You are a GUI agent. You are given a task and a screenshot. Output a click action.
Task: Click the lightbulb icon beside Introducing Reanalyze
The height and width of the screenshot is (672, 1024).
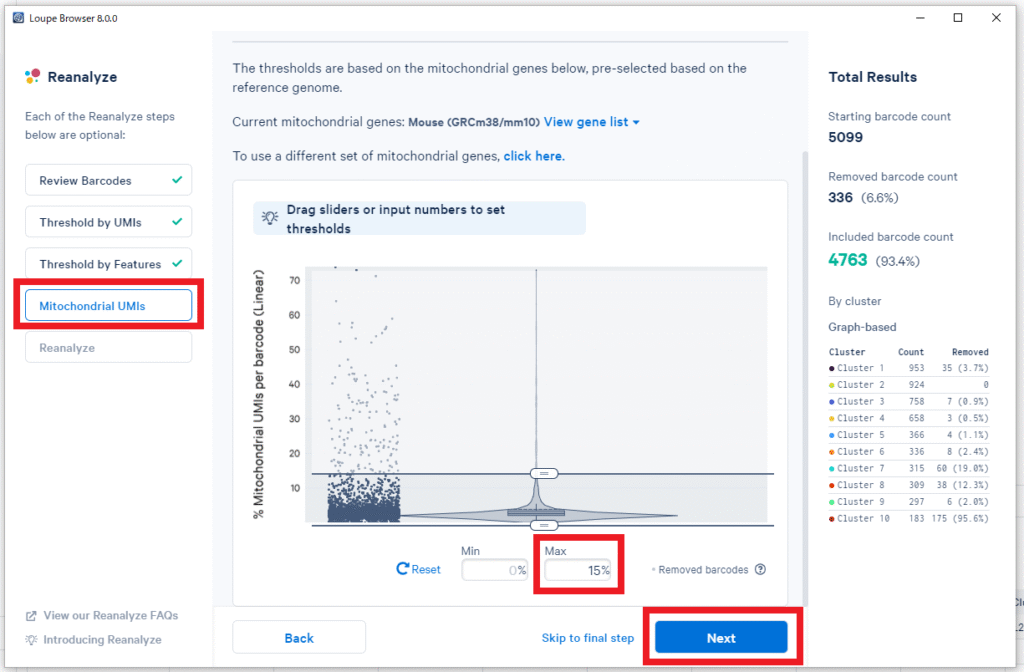[31, 640]
